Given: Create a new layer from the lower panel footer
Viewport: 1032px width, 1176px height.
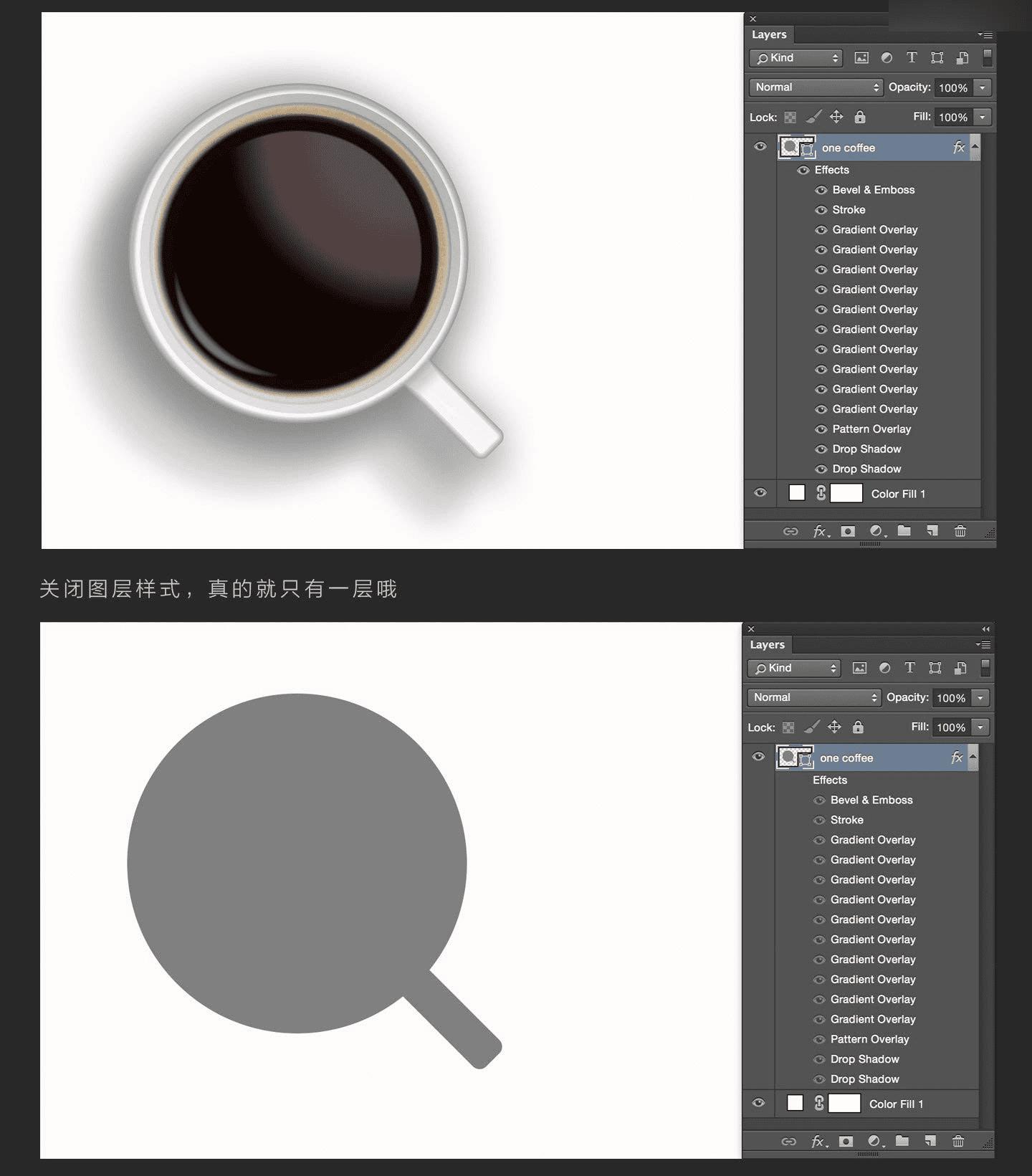Looking at the screenshot, I should coord(930,1141).
